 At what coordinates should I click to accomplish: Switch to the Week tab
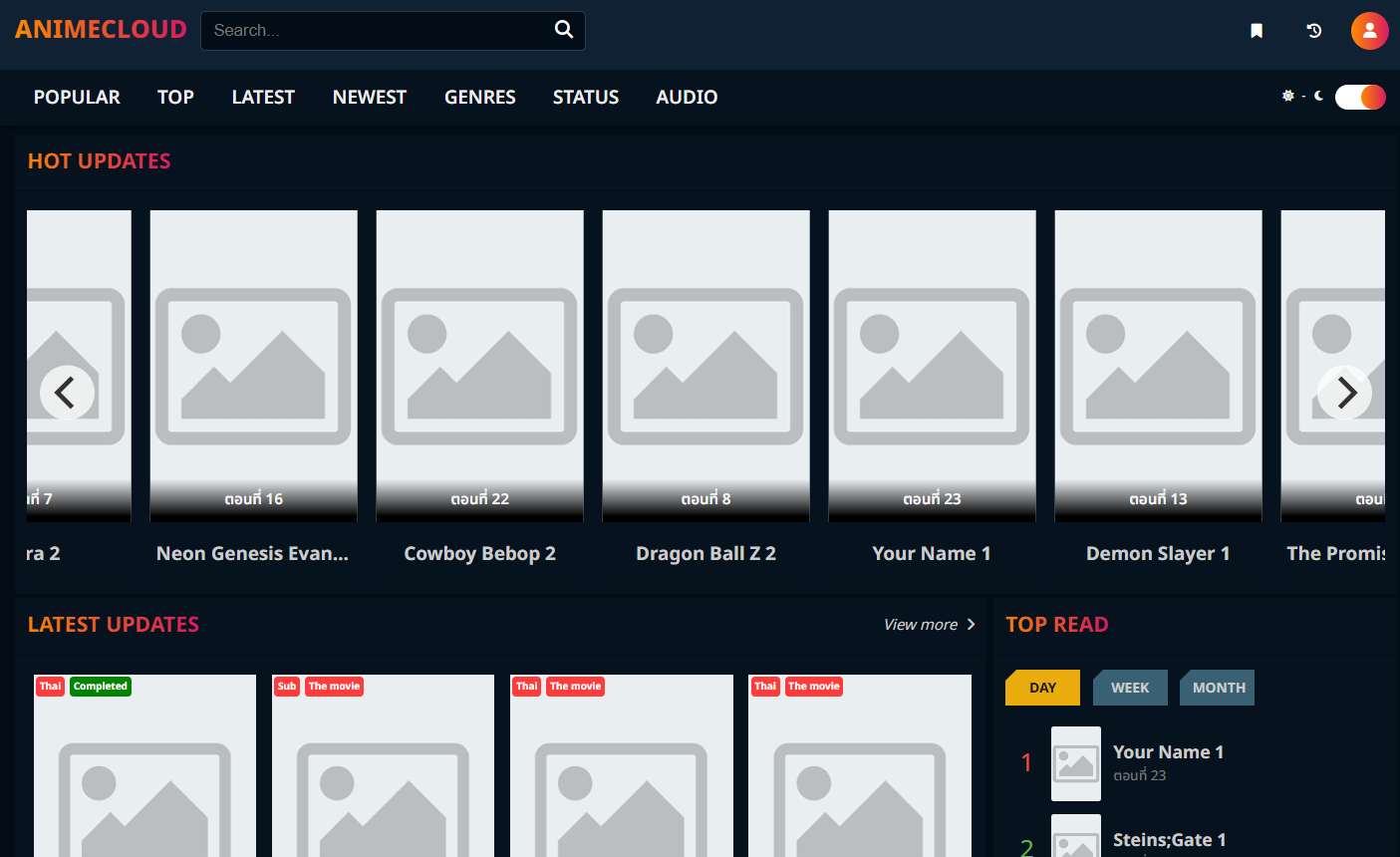tap(1130, 688)
